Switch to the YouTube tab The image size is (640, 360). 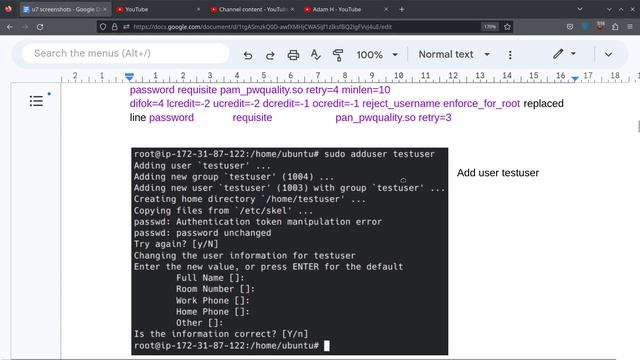159,9
